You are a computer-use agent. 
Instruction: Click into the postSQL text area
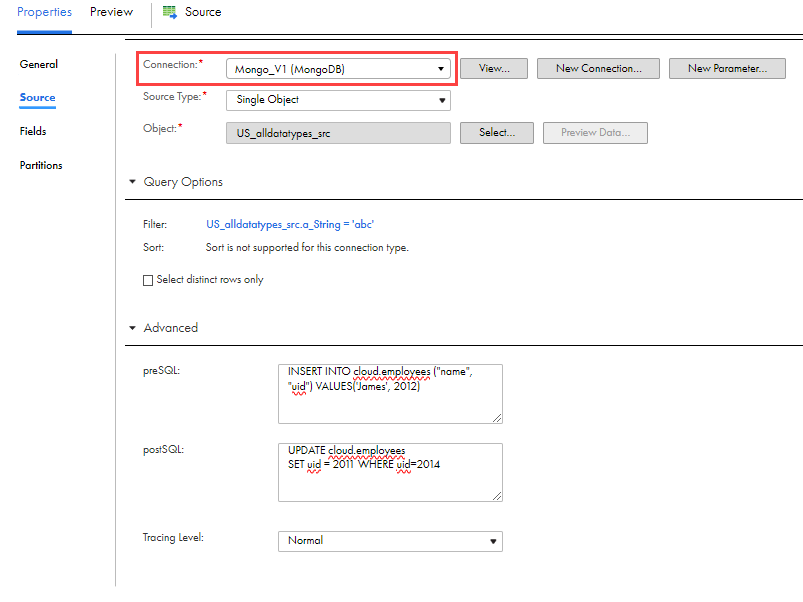click(390, 472)
